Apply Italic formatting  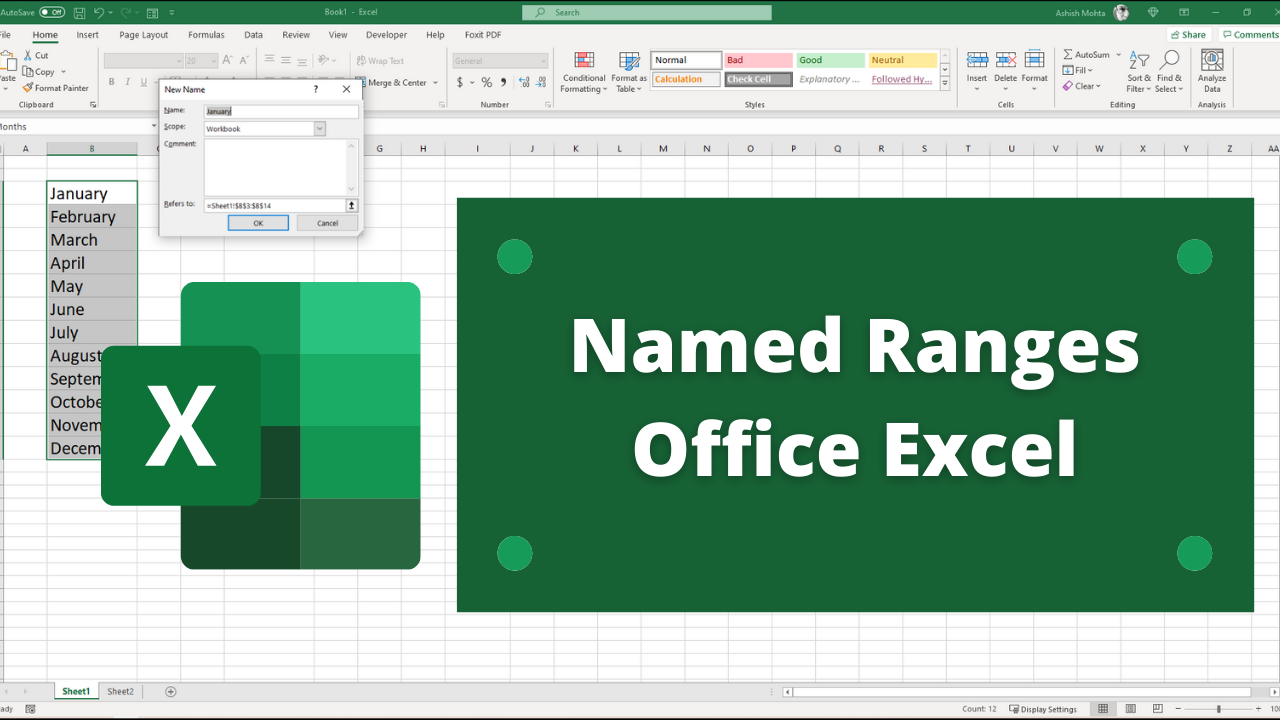pyautogui.click(x=127, y=82)
